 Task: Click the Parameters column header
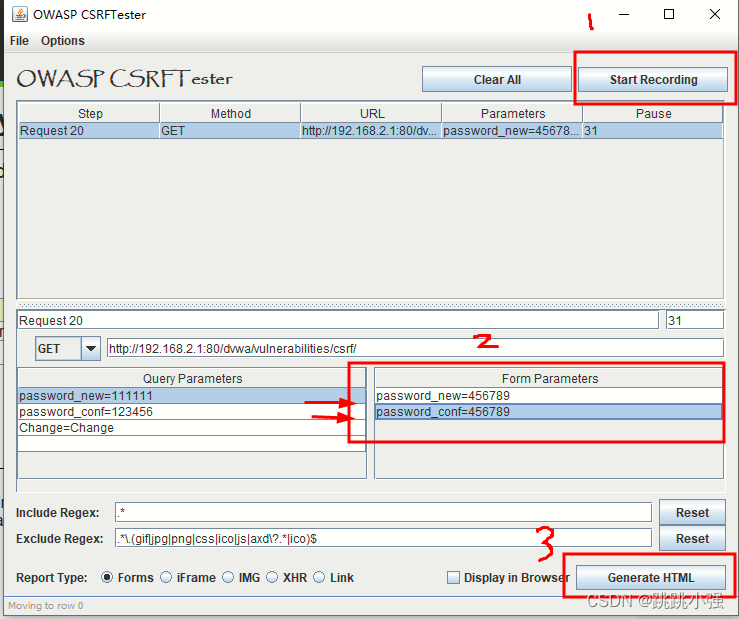tap(513, 114)
